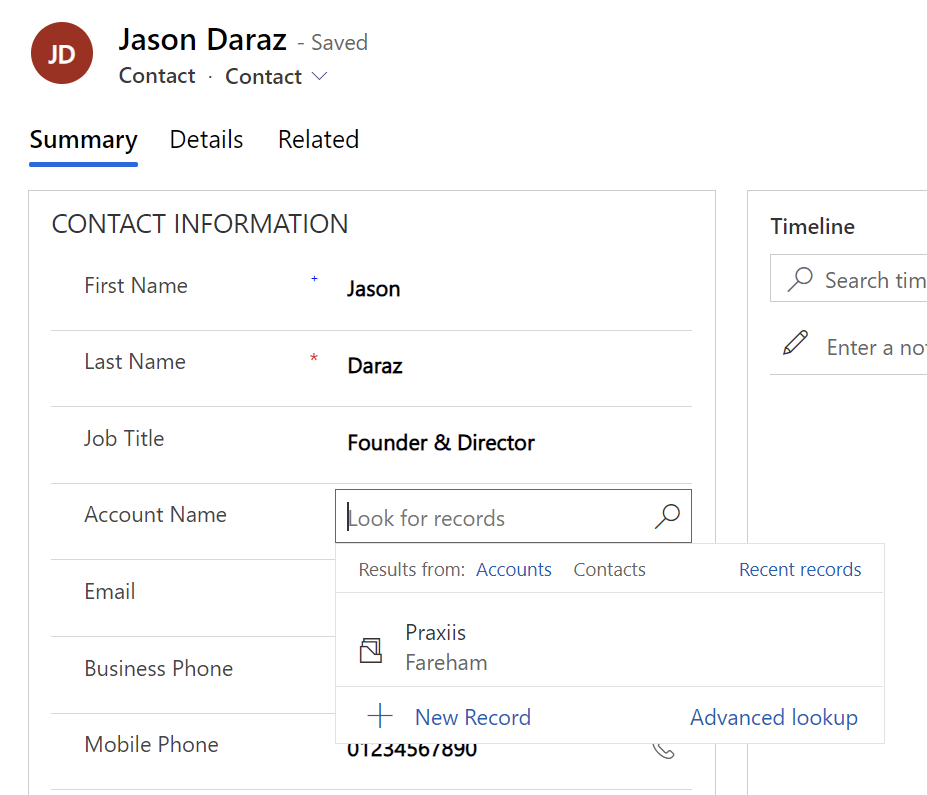Click the Saved status text
The width and height of the screenshot is (927, 795).
point(339,43)
